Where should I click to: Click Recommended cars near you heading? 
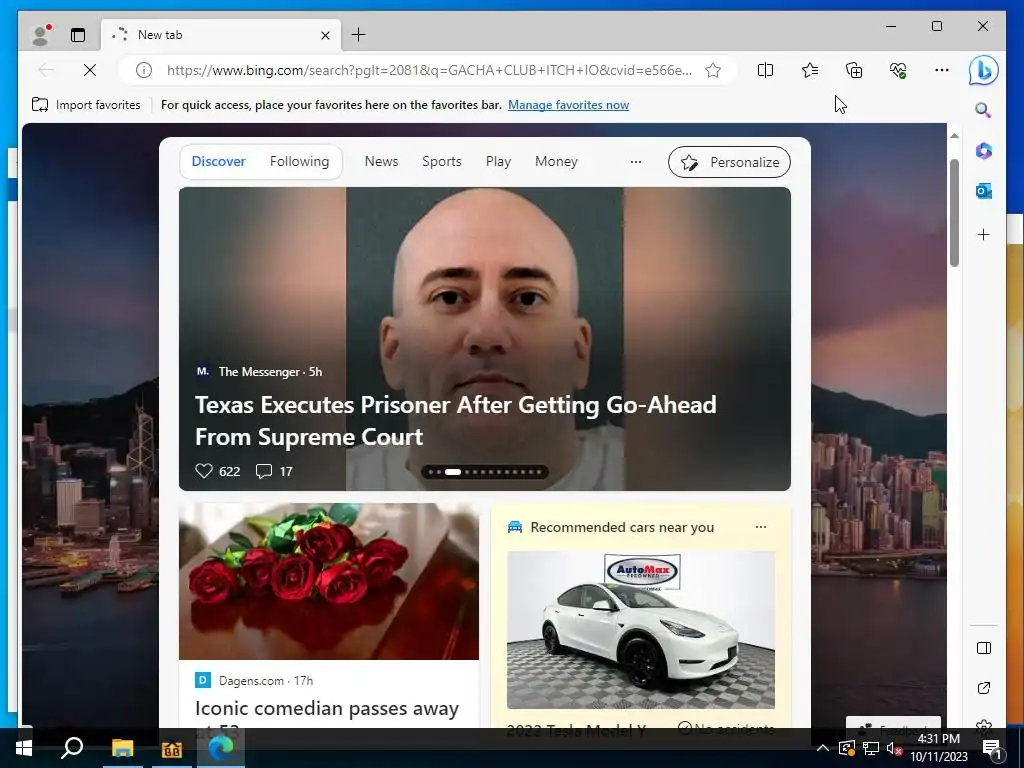pyautogui.click(x=622, y=527)
